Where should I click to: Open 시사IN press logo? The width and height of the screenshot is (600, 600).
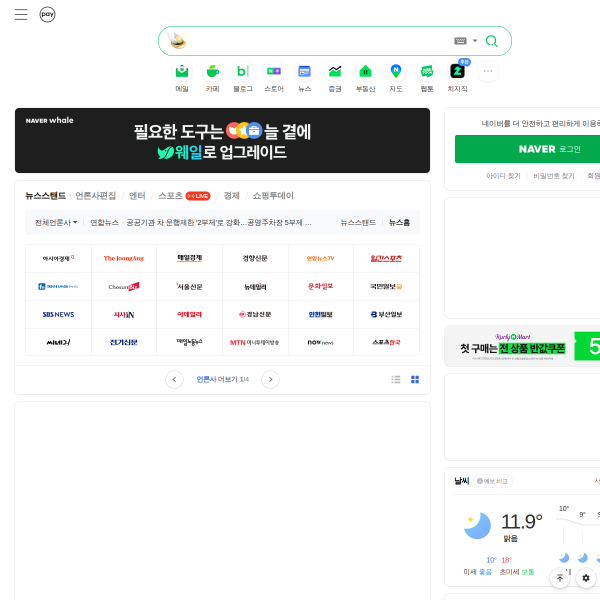click(x=124, y=315)
